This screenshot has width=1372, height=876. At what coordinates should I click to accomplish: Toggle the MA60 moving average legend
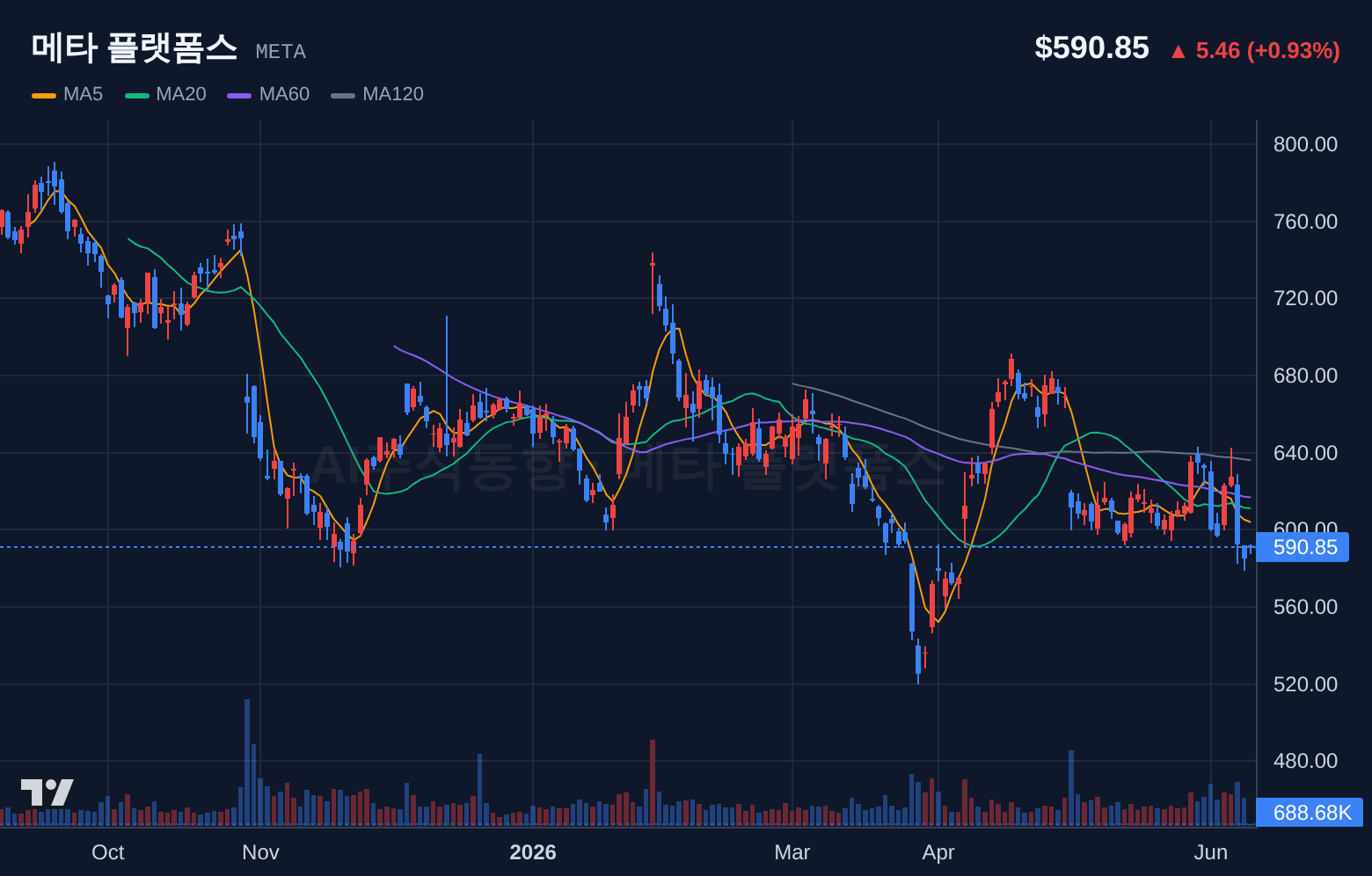pyautogui.click(x=268, y=94)
